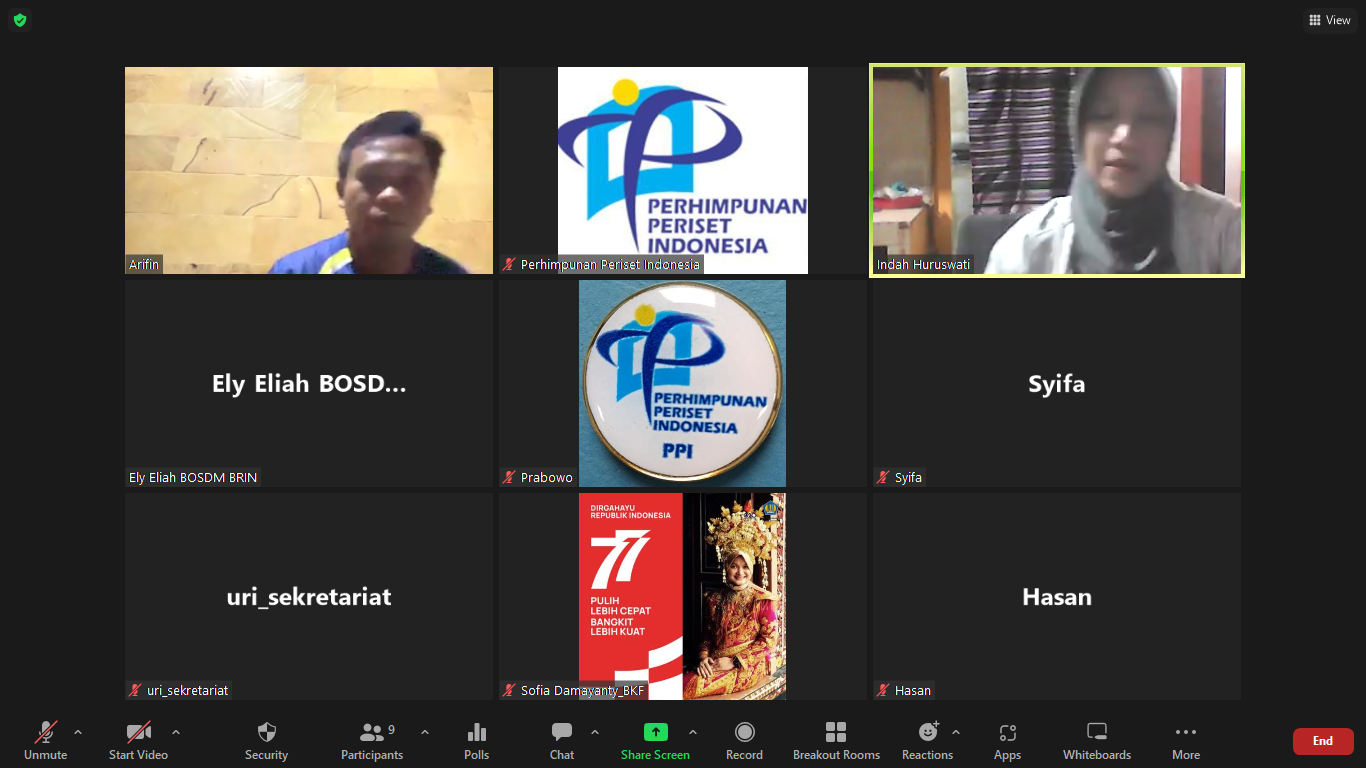Click the Indah Huruswati name label
This screenshot has height=768, width=1366.
[x=923, y=265]
